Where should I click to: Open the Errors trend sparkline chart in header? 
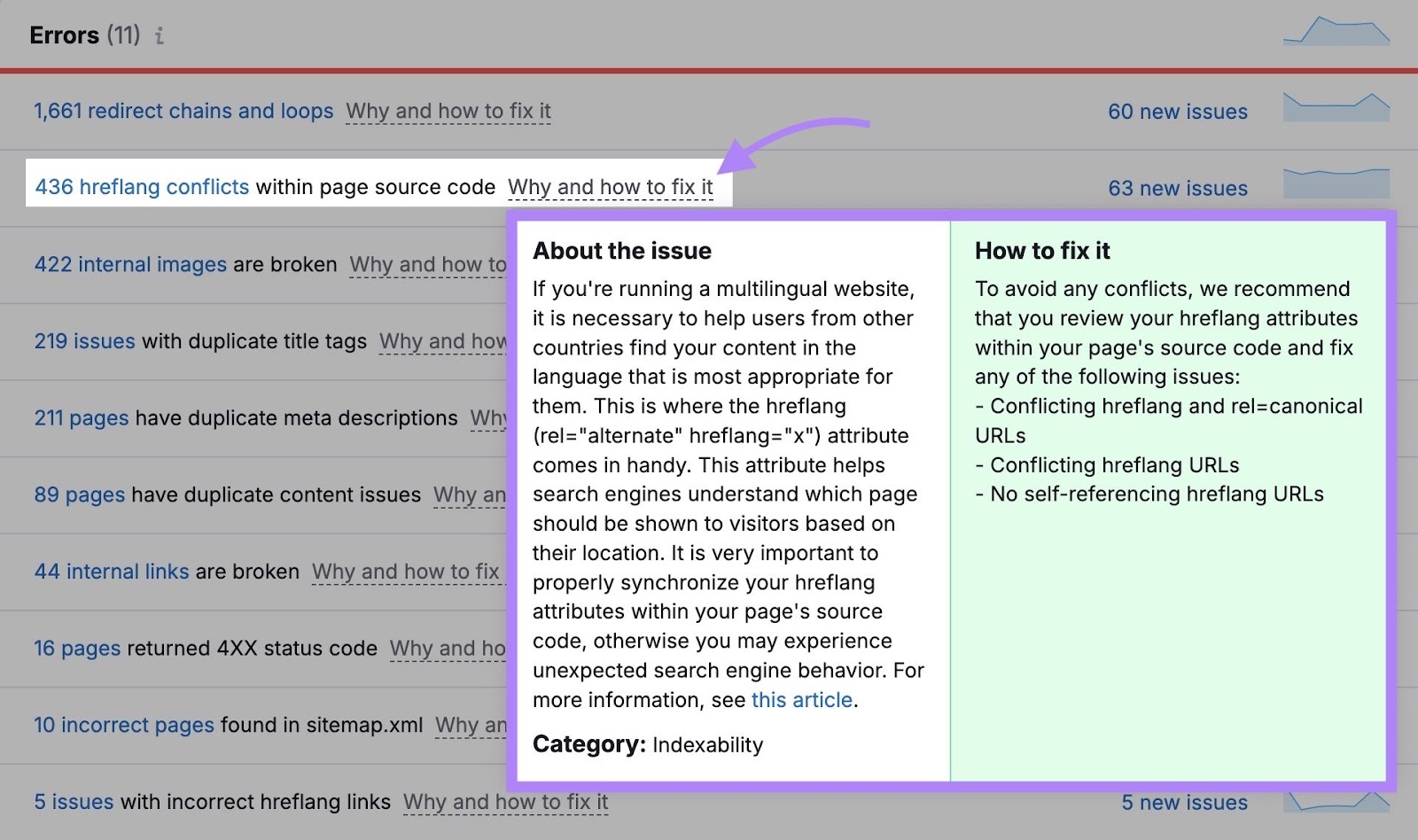(1336, 30)
